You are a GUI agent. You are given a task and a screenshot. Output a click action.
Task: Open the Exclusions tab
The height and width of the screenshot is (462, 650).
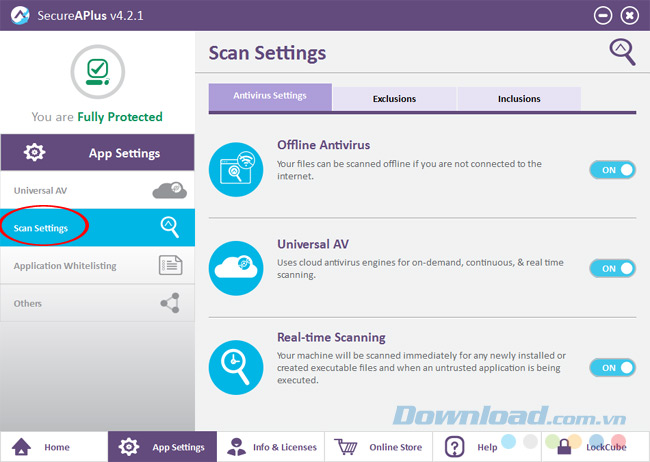click(394, 99)
